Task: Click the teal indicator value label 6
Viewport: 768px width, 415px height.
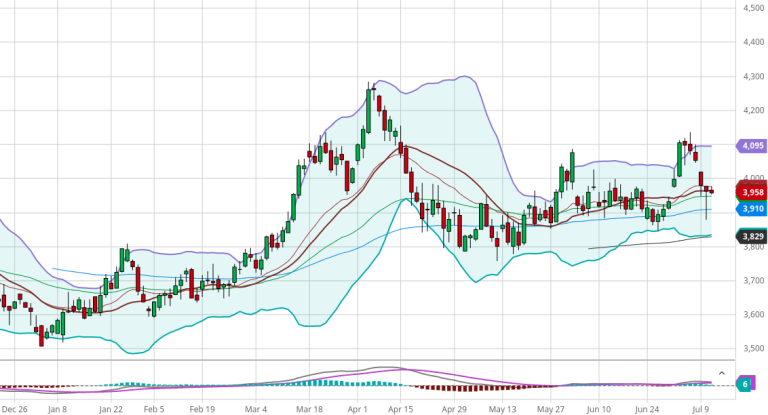Action: [747, 384]
